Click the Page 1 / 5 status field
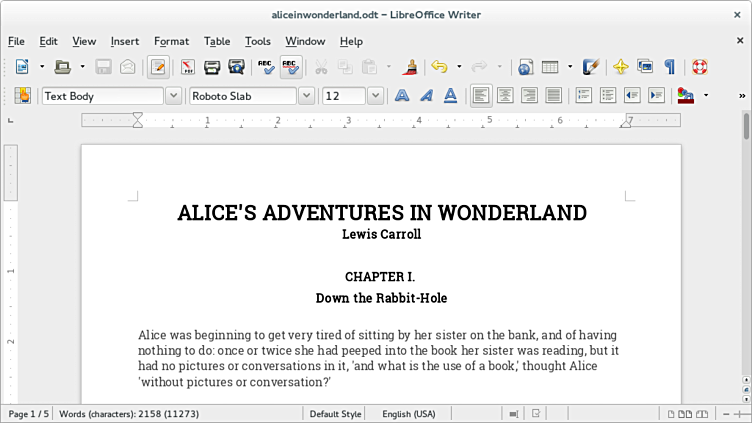The height and width of the screenshot is (423, 752). click(x=28, y=414)
